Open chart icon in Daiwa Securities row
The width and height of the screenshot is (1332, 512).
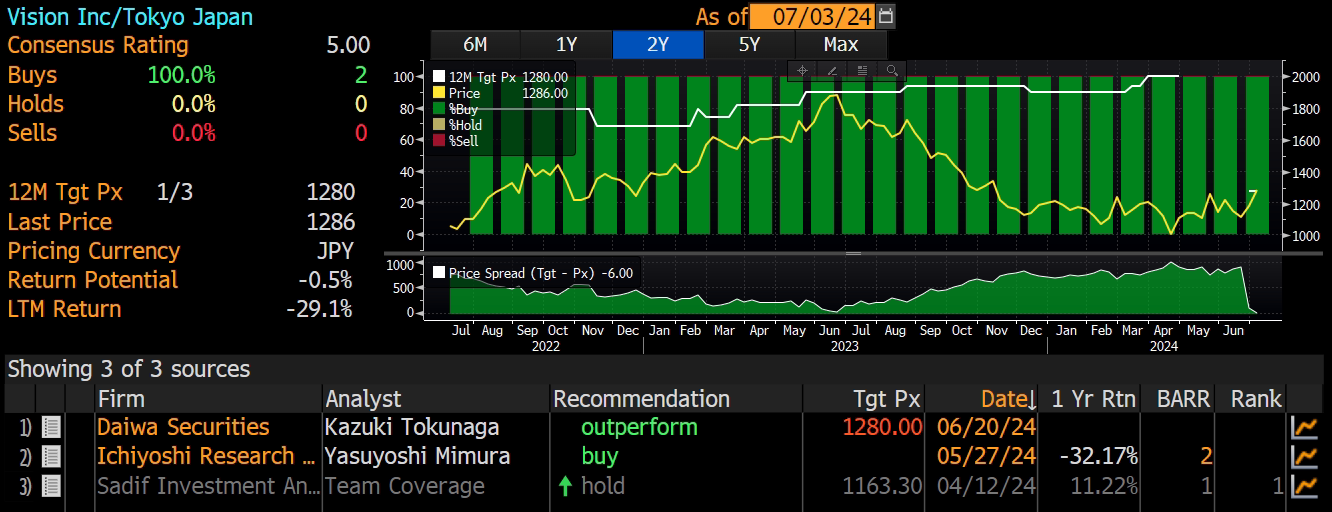tap(1305, 427)
